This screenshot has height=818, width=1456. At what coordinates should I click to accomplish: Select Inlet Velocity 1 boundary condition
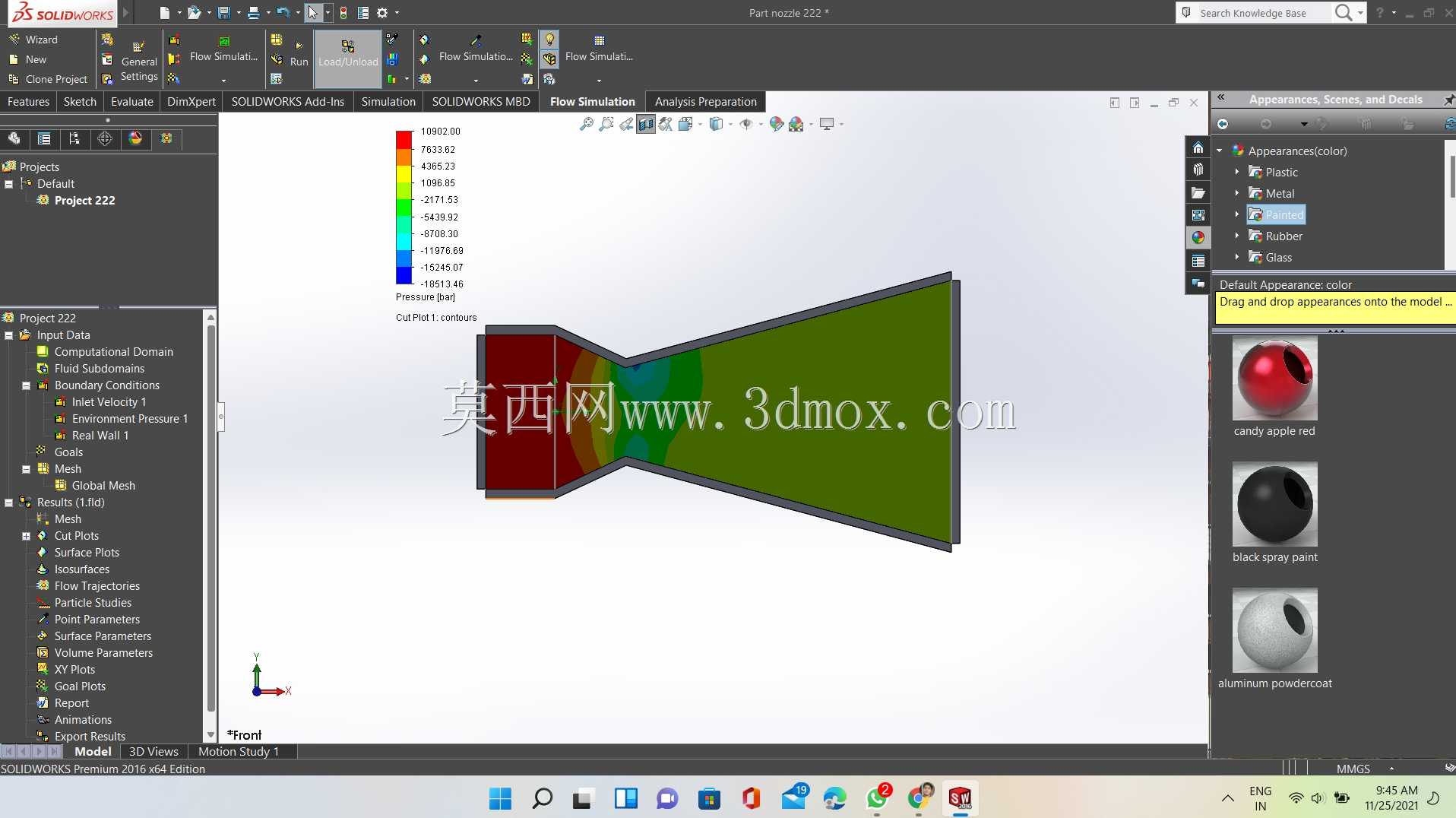click(x=109, y=402)
